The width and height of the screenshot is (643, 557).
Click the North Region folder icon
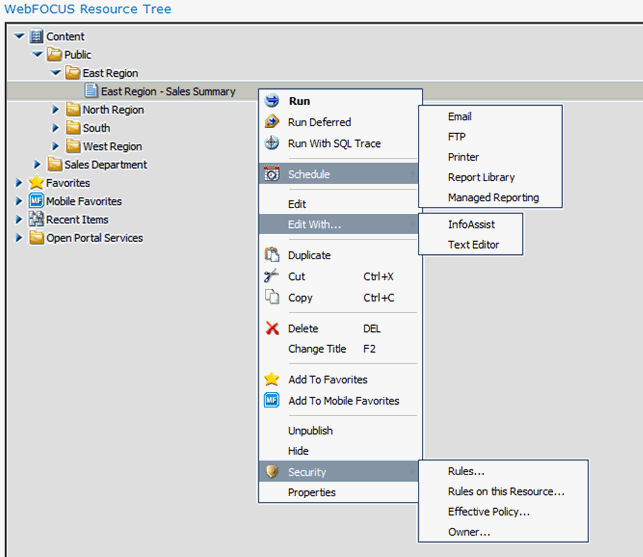[73, 110]
